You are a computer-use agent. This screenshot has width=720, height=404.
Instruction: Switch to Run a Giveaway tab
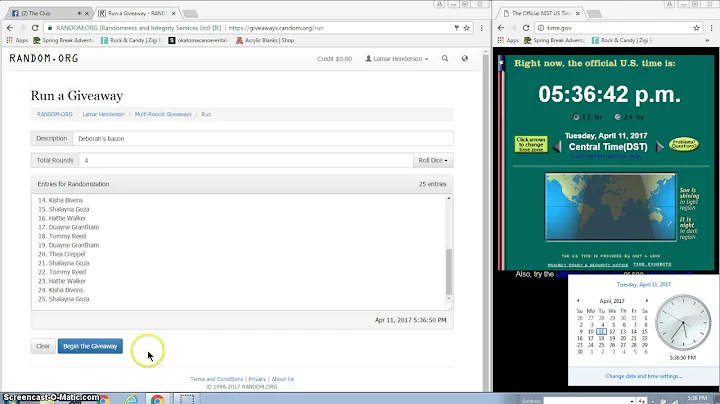(137, 13)
